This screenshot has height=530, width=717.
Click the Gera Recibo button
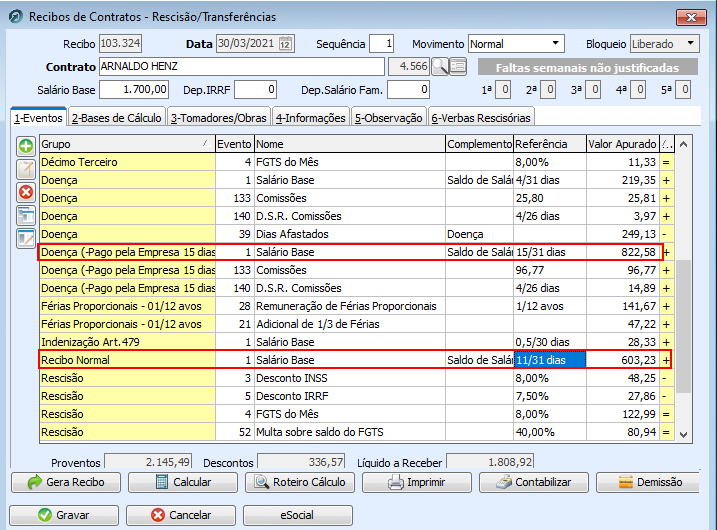[66, 482]
